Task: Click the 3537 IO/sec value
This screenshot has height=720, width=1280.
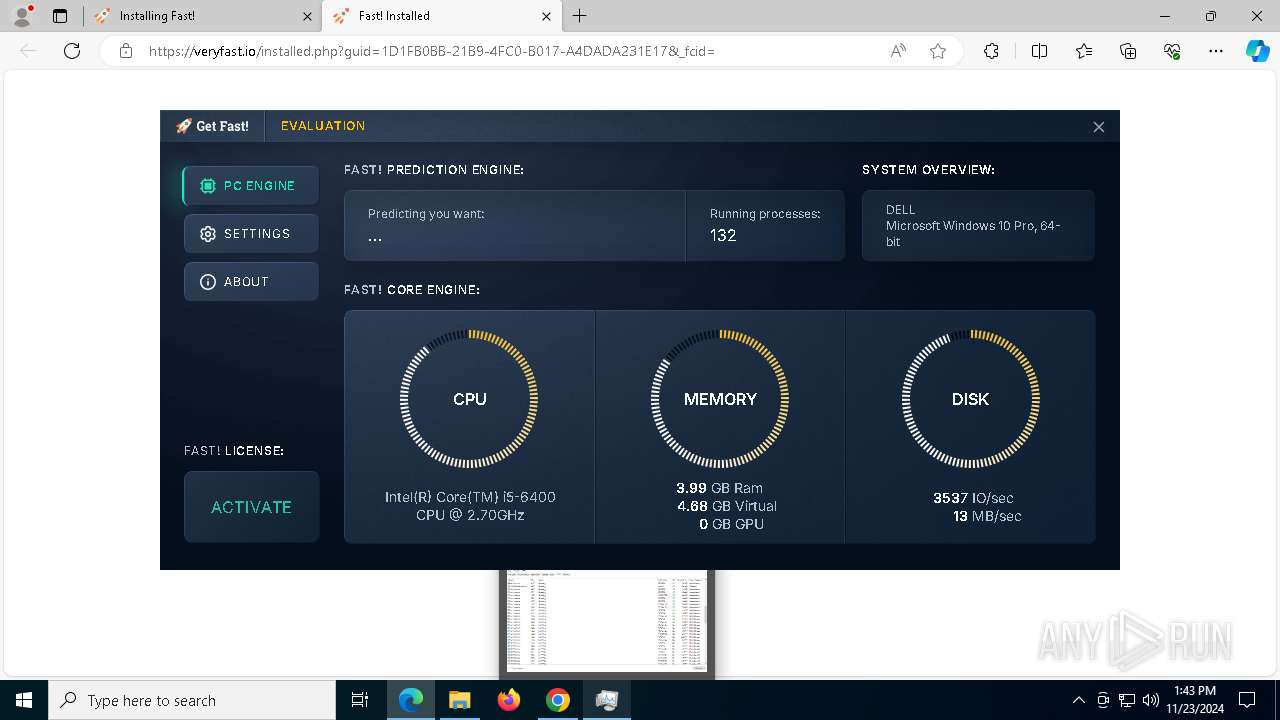Action: click(x=973, y=498)
